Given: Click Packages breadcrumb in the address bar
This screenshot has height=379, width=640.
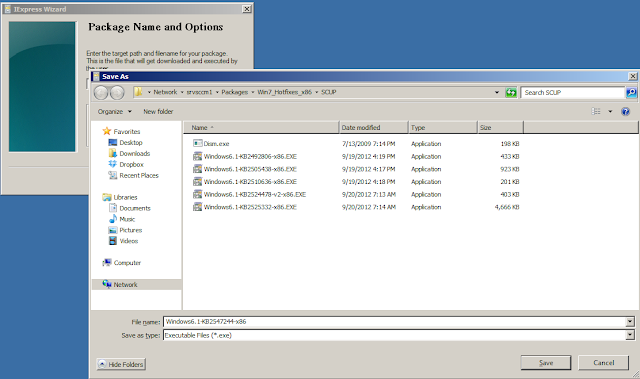Looking at the screenshot, I should [235, 92].
